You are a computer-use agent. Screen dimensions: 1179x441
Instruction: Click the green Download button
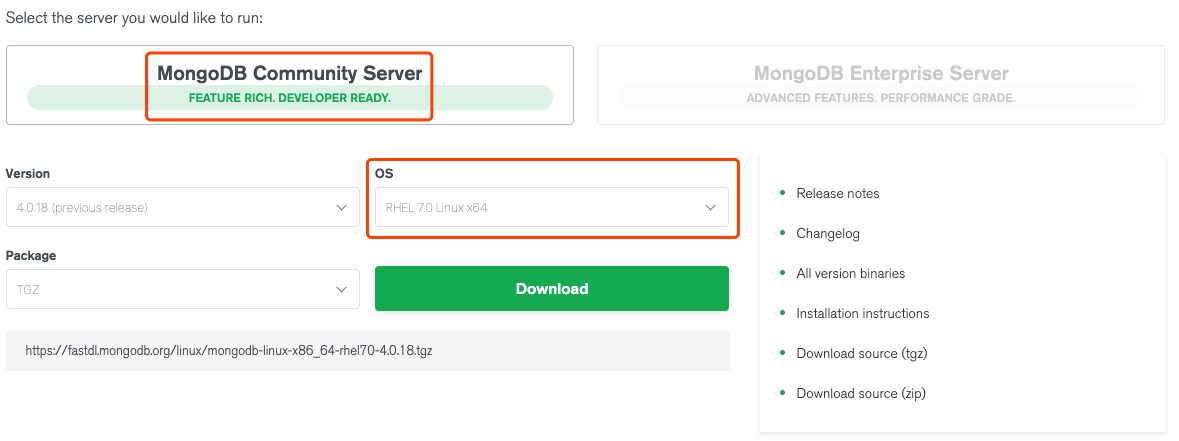tap(552, 288)
